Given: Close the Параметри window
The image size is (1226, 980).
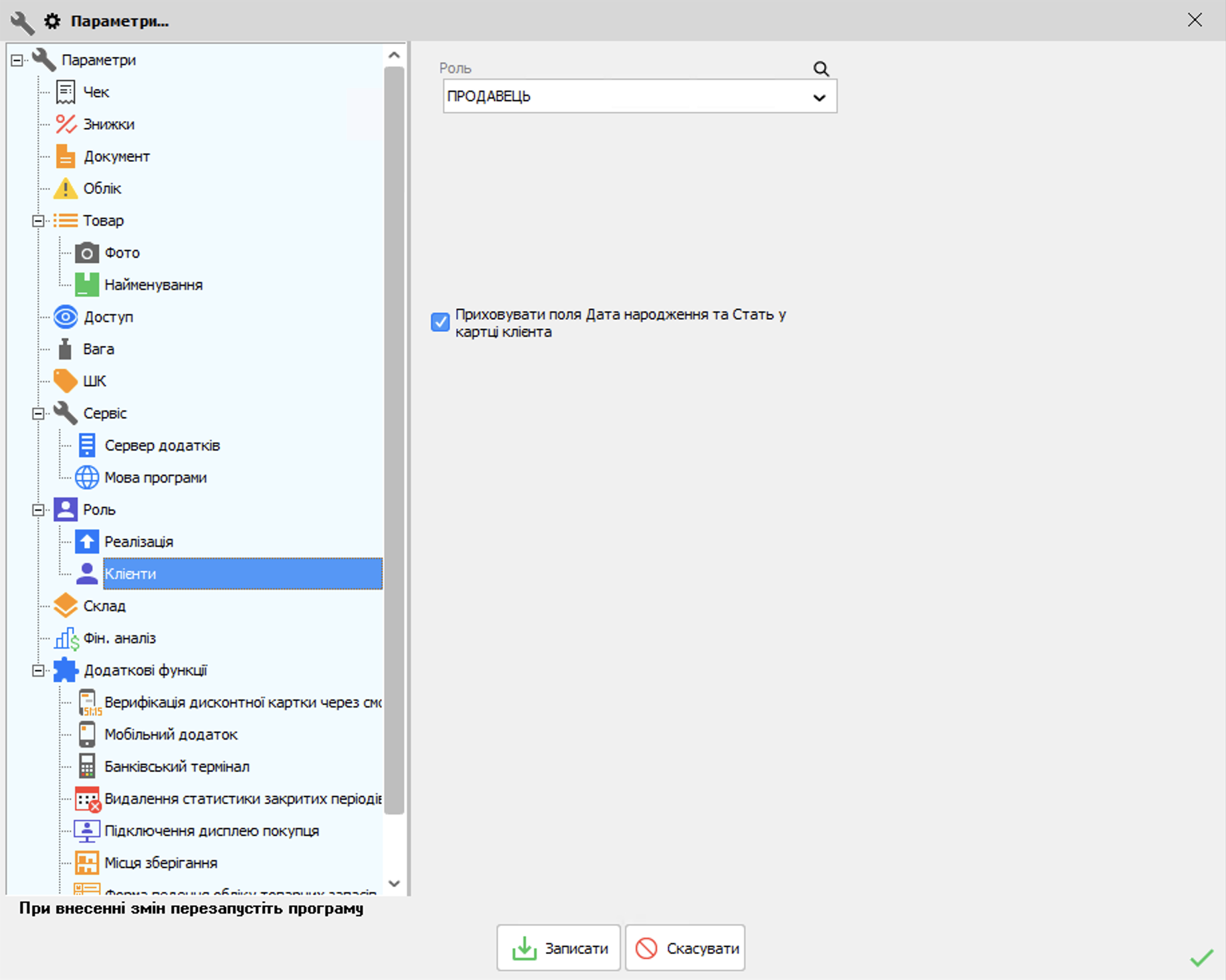Looking at the screenshot, I should click(x=1195, y=20).
